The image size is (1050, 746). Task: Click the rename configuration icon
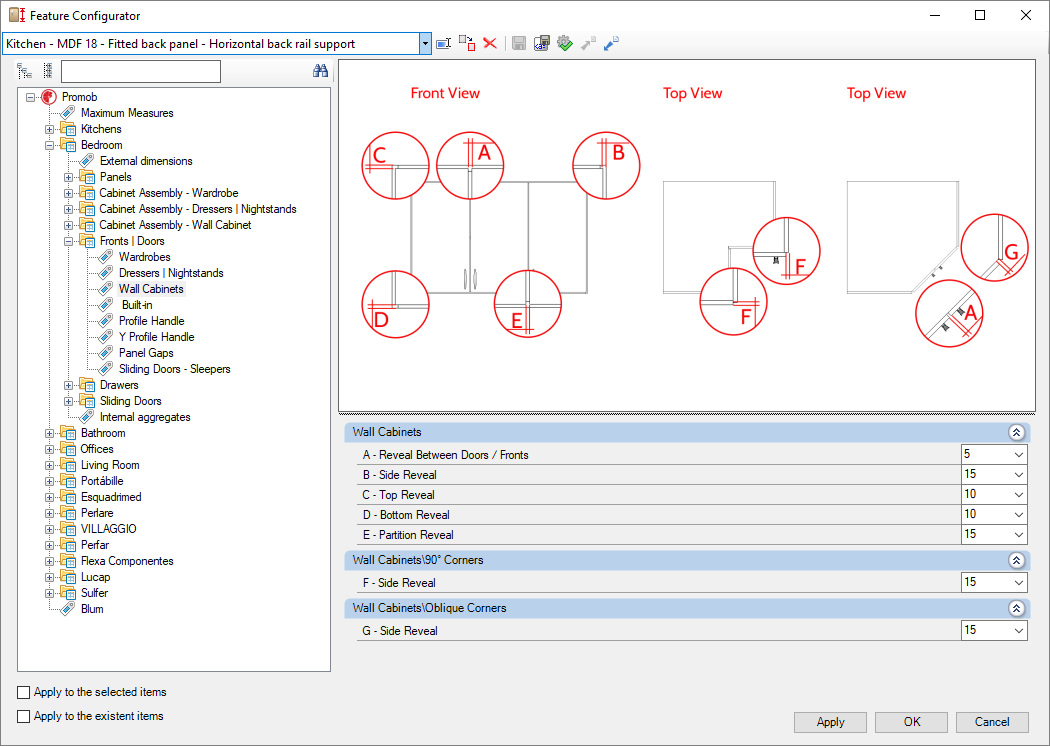pos(443,44)
